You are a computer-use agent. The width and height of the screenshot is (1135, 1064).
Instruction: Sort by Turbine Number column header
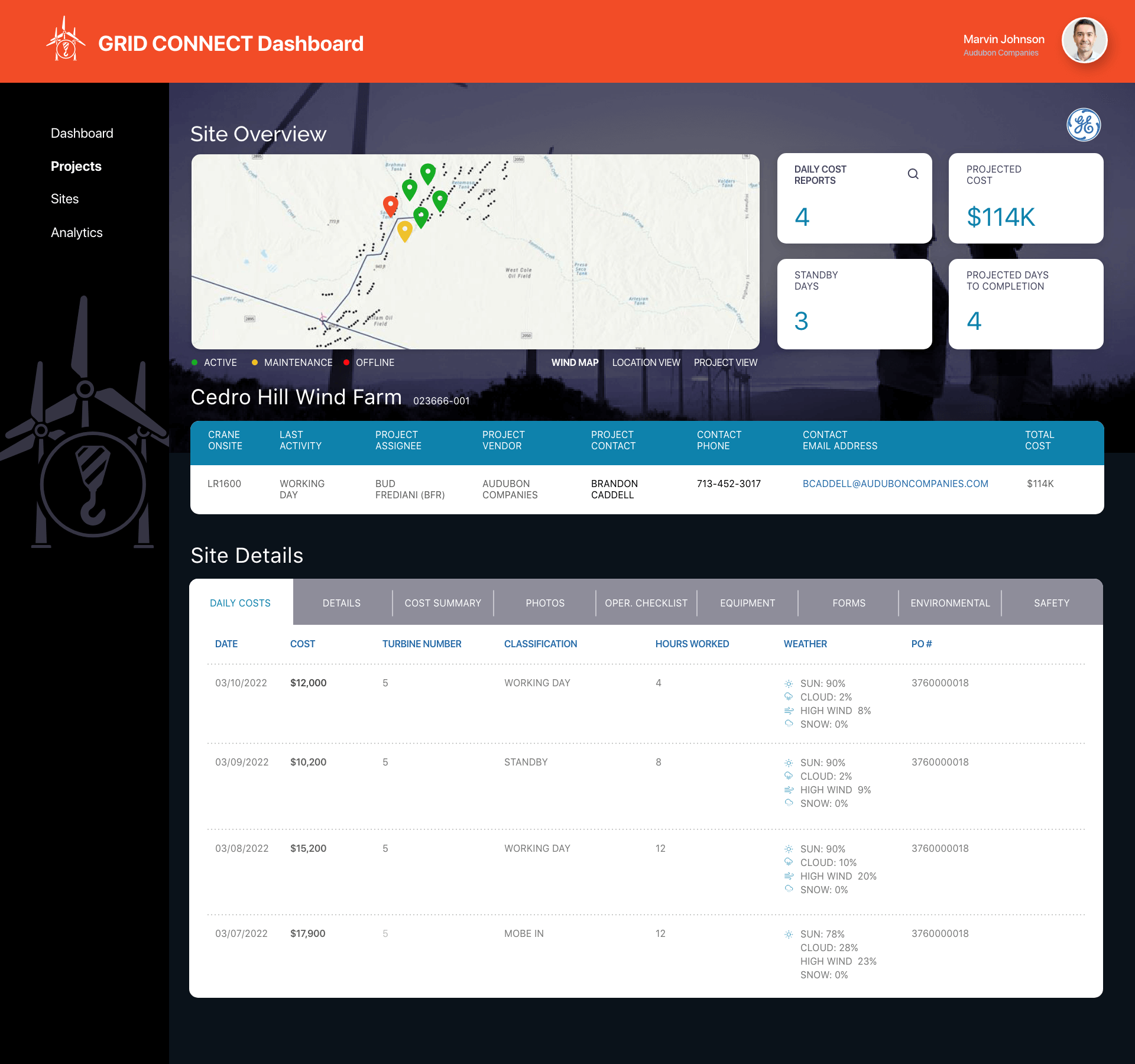coord(421,644)
